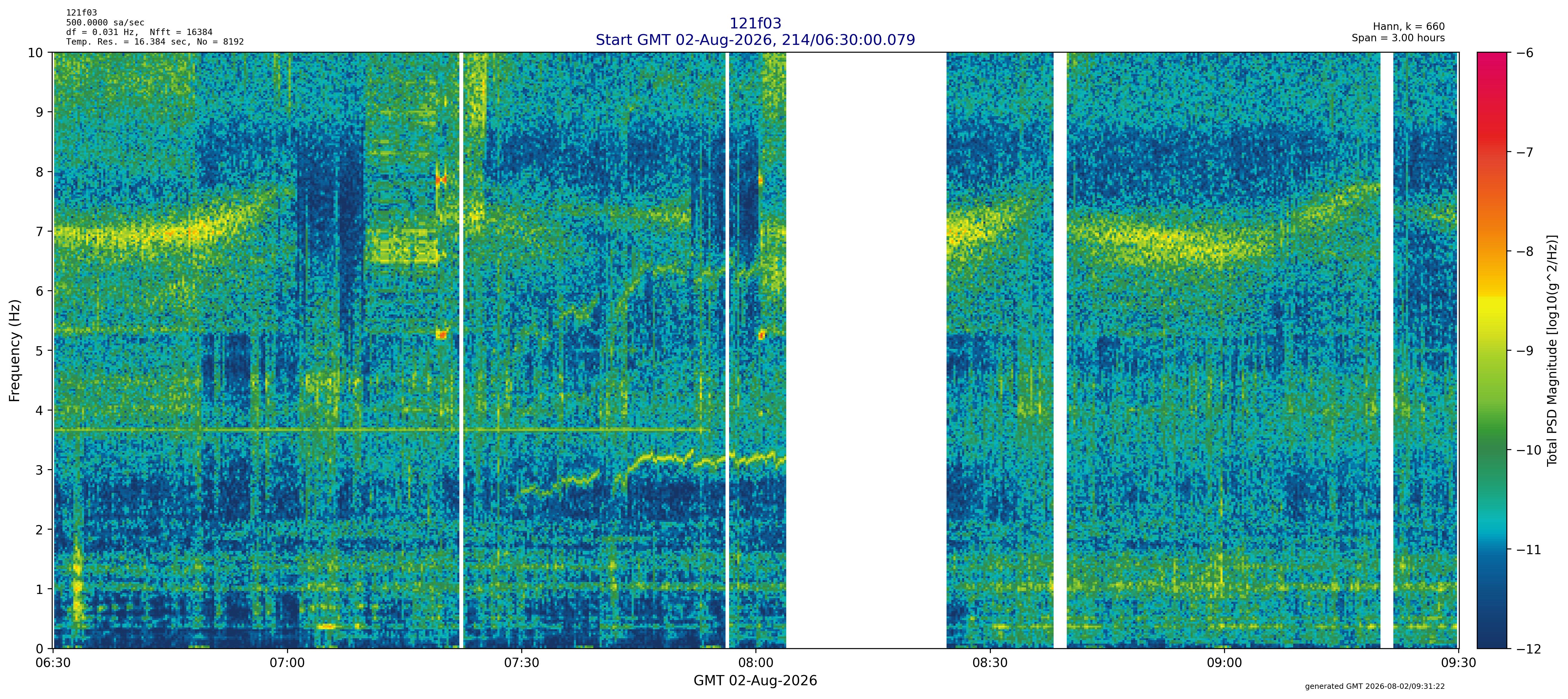
Task: Click the frequency axis tick label "6"
Action: (x=39, y=291)
